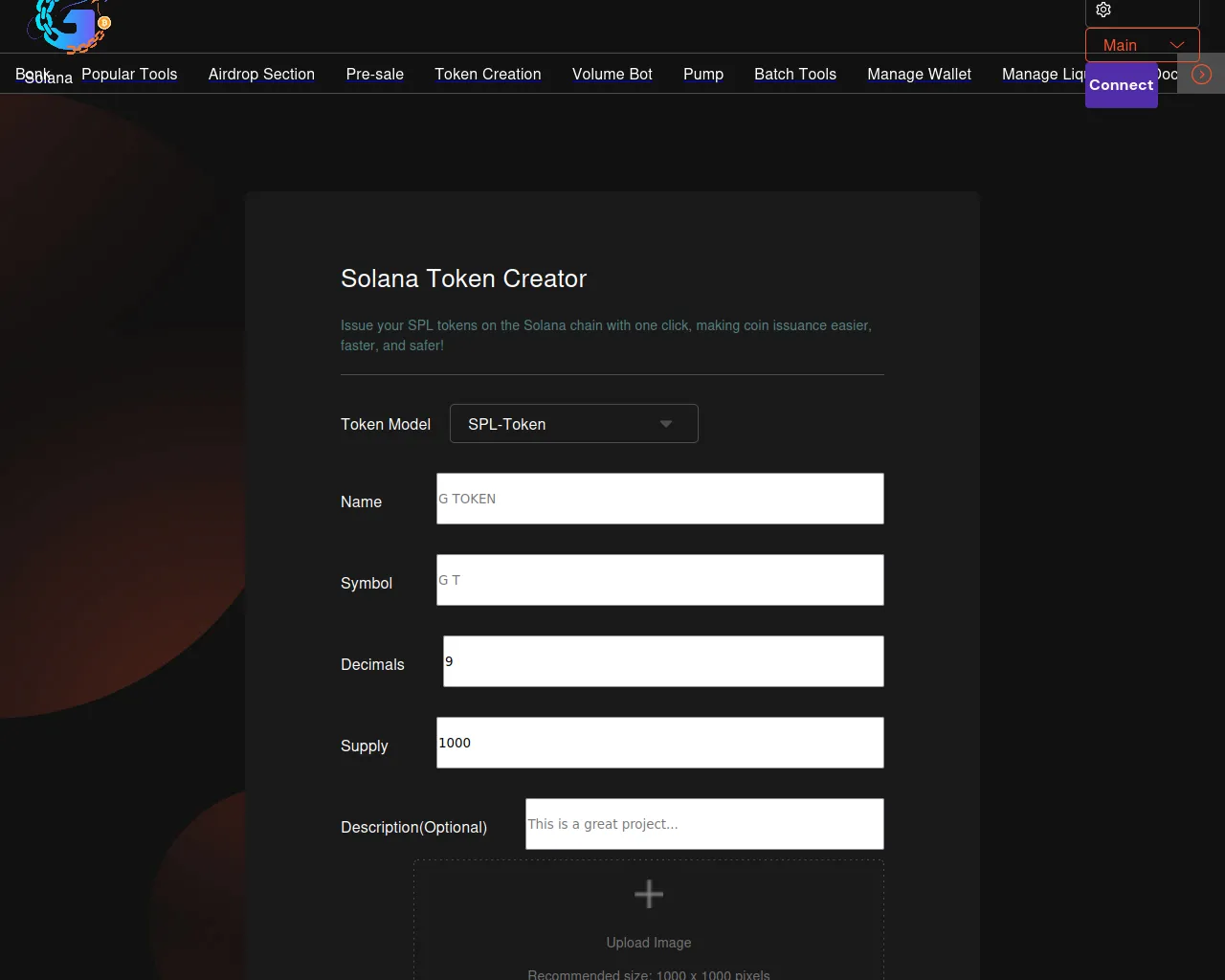Expand the SPL-Token model dropdown
The height and width of the screenshot is (980, 1225).
tap(574, 424)
